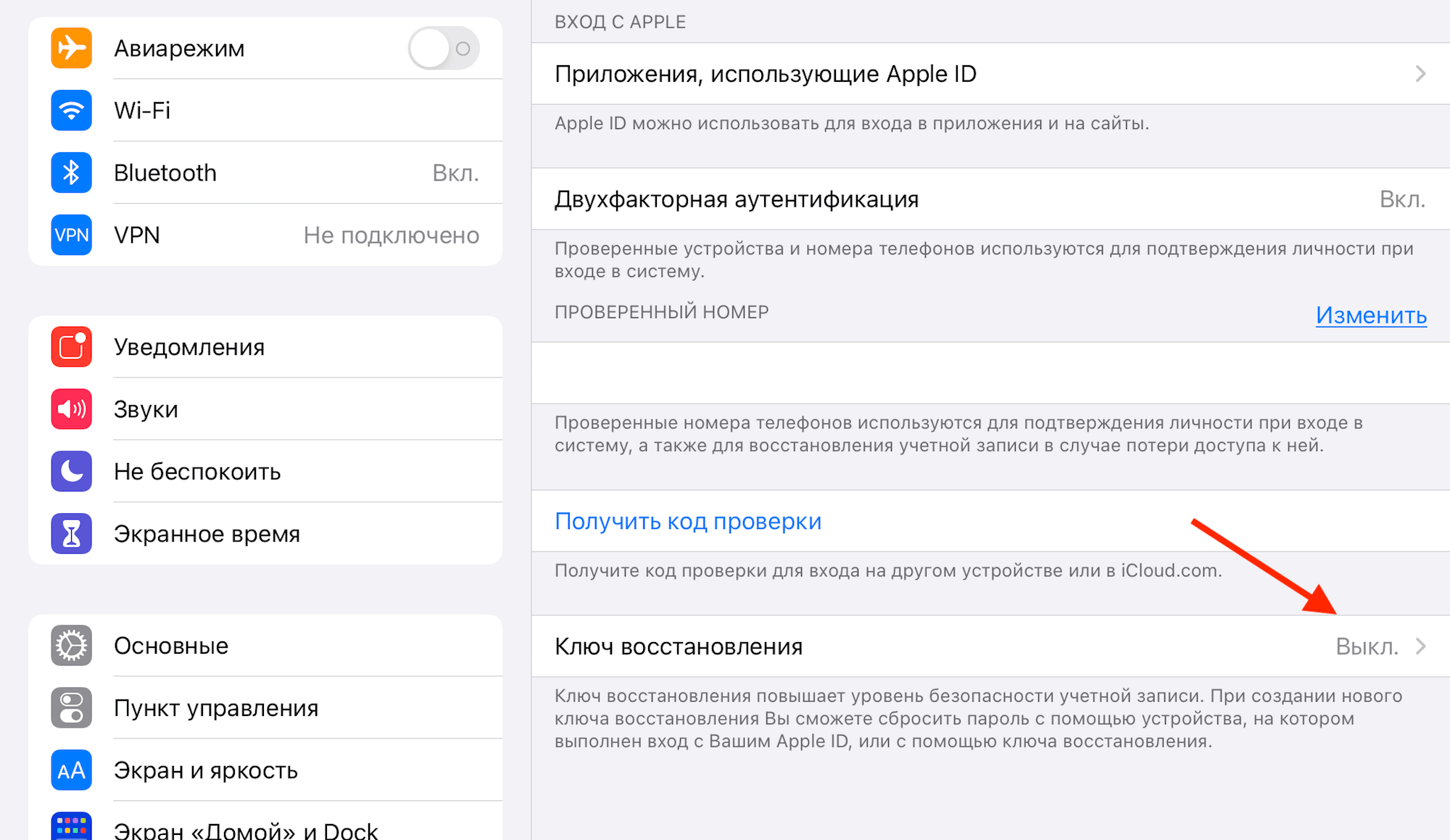Tap the Пункт управления switches icon
Viewport: 1450px width, 840px height.
tap(71, 707)
